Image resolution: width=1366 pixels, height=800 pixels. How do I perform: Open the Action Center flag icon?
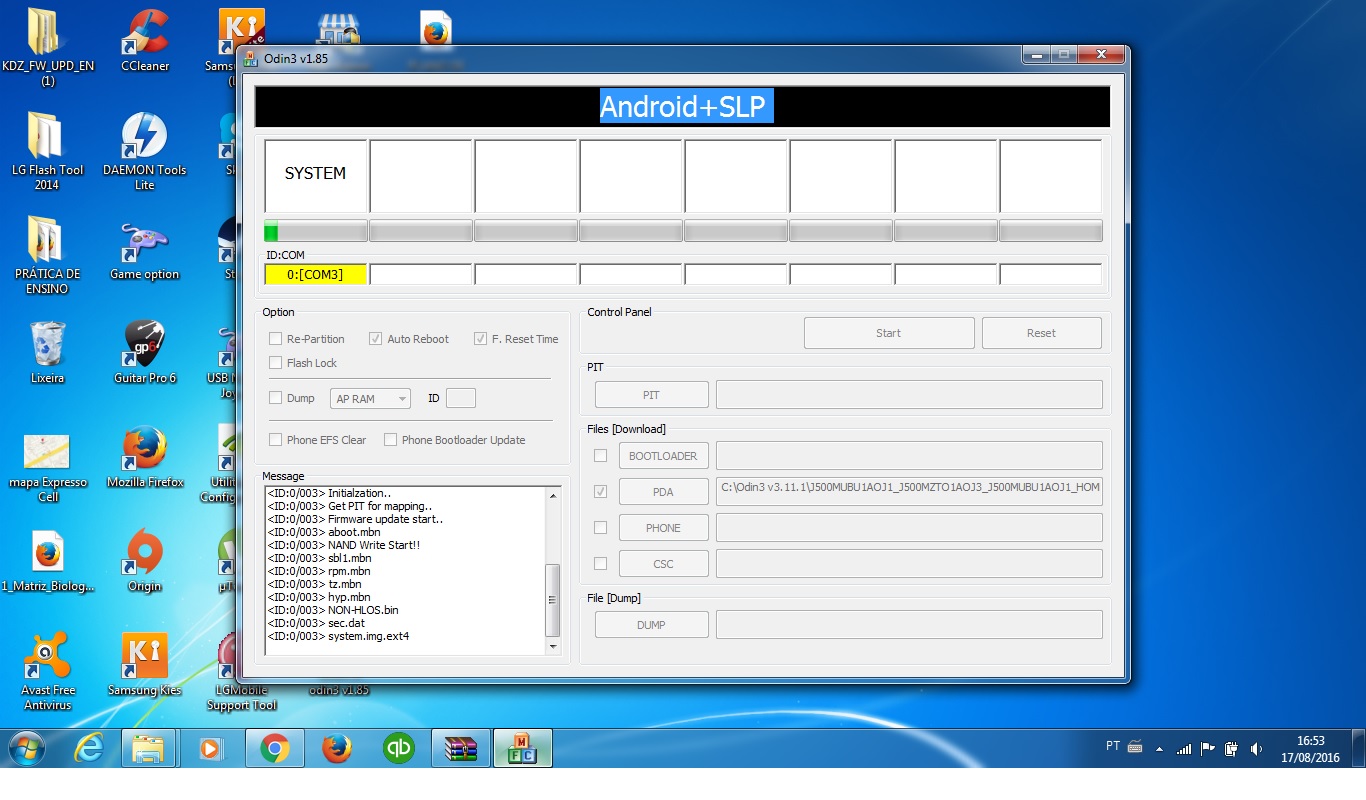tap(1208, 748)
